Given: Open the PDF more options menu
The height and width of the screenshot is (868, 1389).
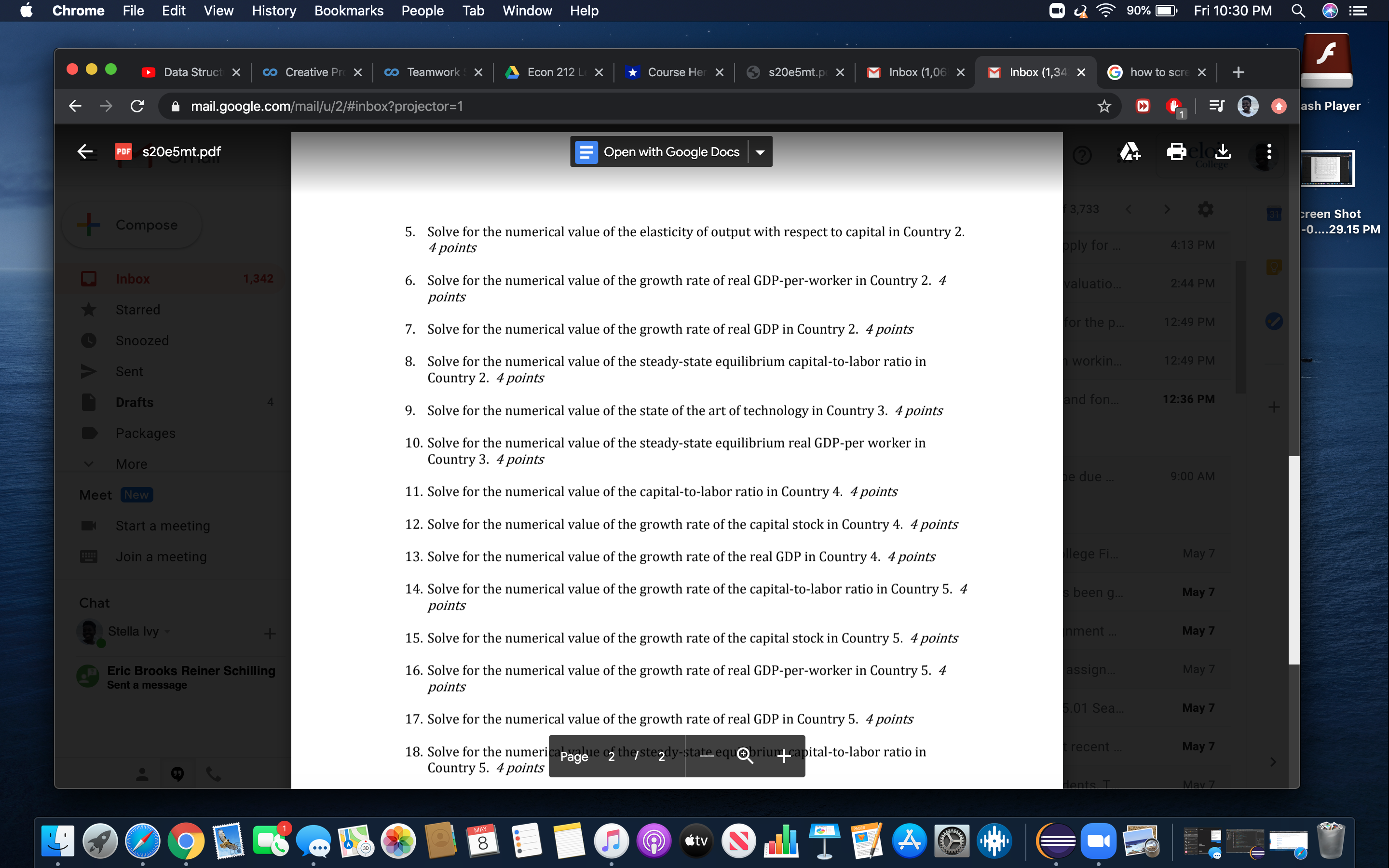Looking at the screenshot, I should (x=1268, y=151).
